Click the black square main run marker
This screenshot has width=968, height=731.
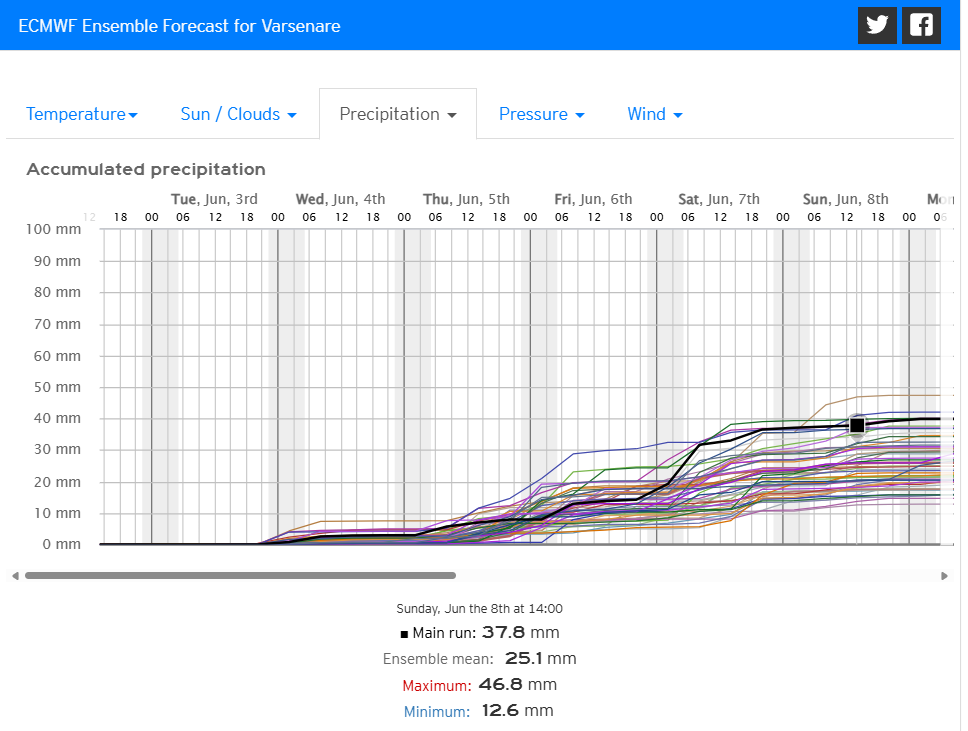pyautogui.click(x=857, y=425)
